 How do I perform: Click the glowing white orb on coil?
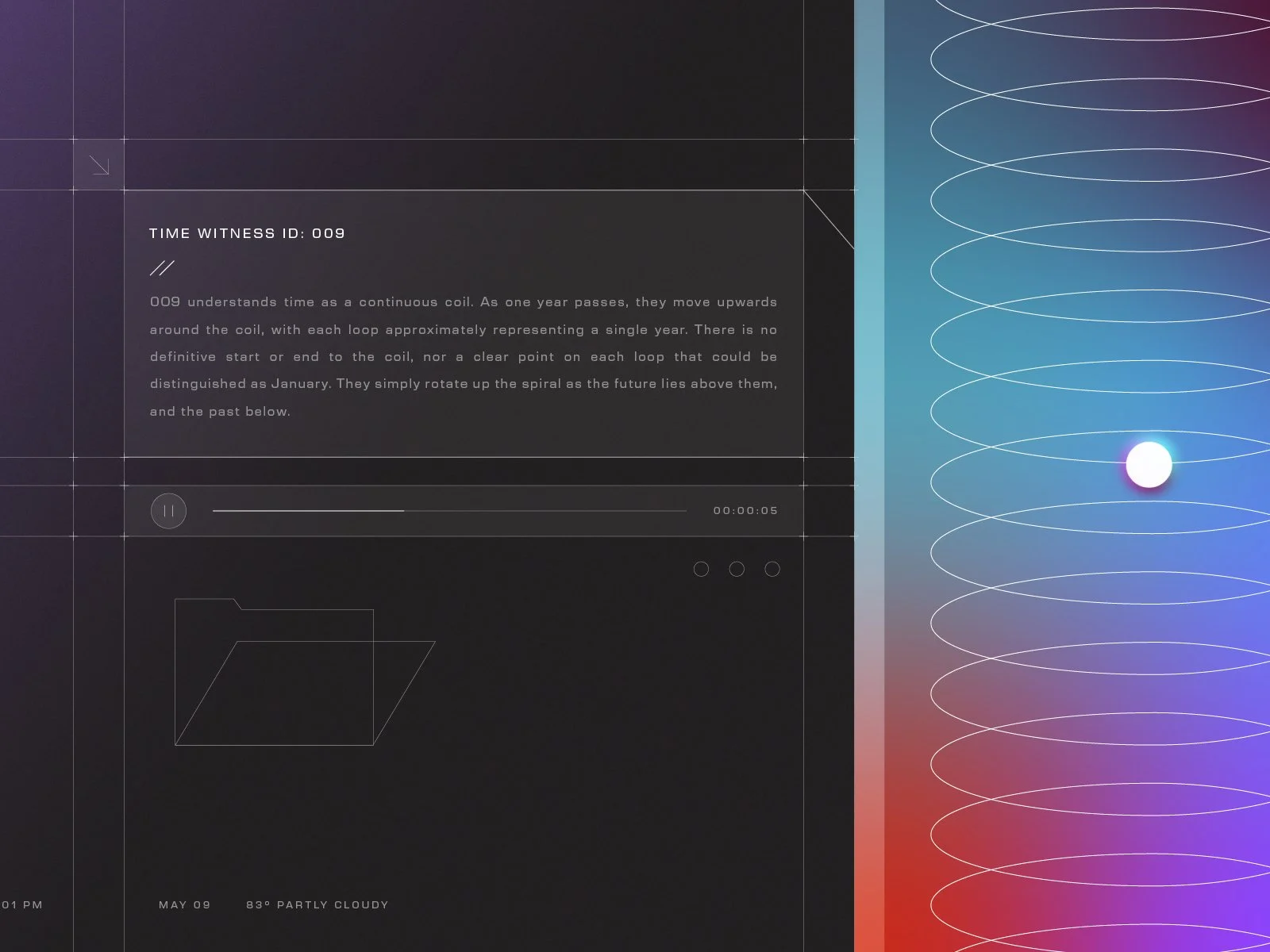(x=1149, y=465)
